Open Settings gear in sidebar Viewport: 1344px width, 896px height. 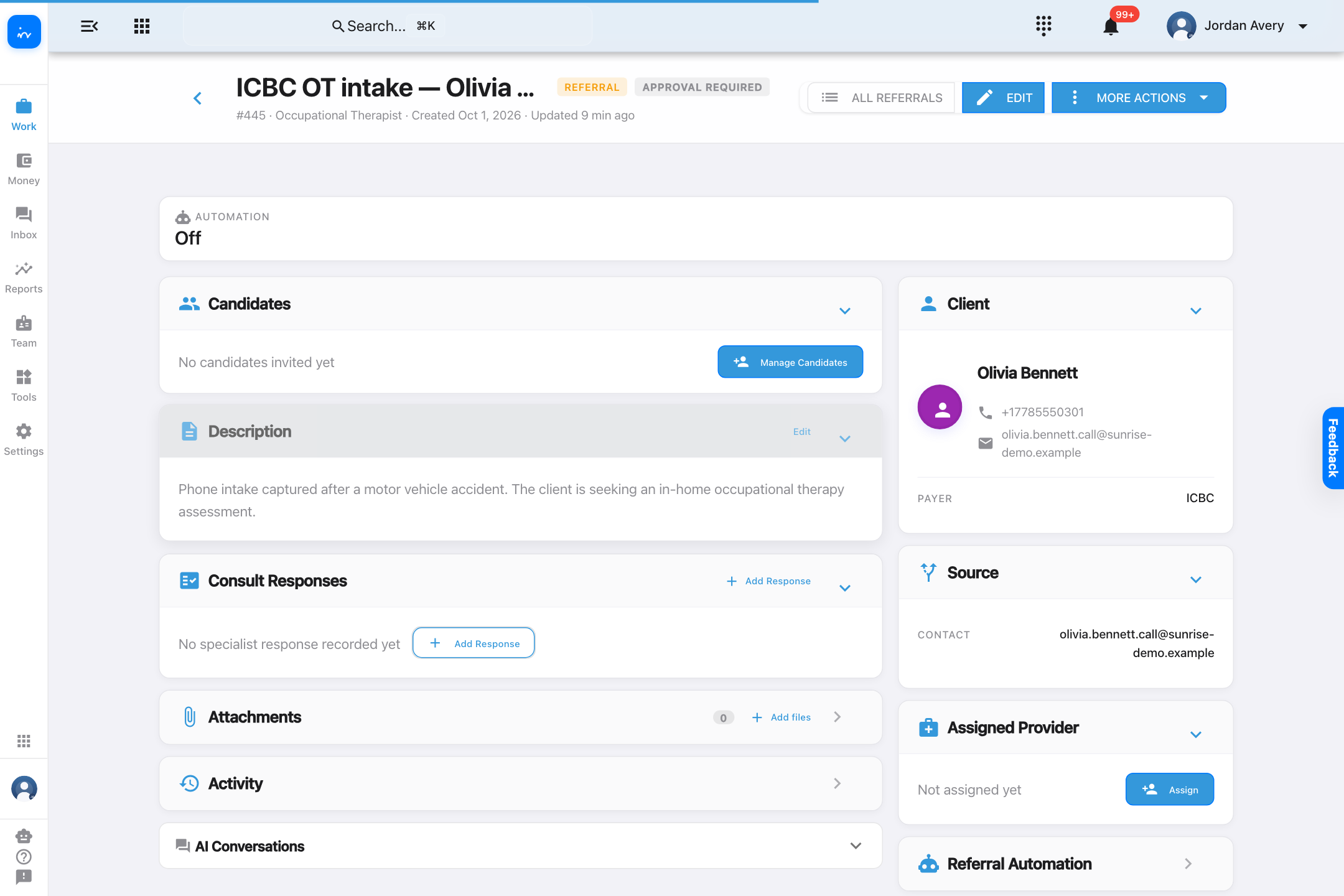point(24,441)
